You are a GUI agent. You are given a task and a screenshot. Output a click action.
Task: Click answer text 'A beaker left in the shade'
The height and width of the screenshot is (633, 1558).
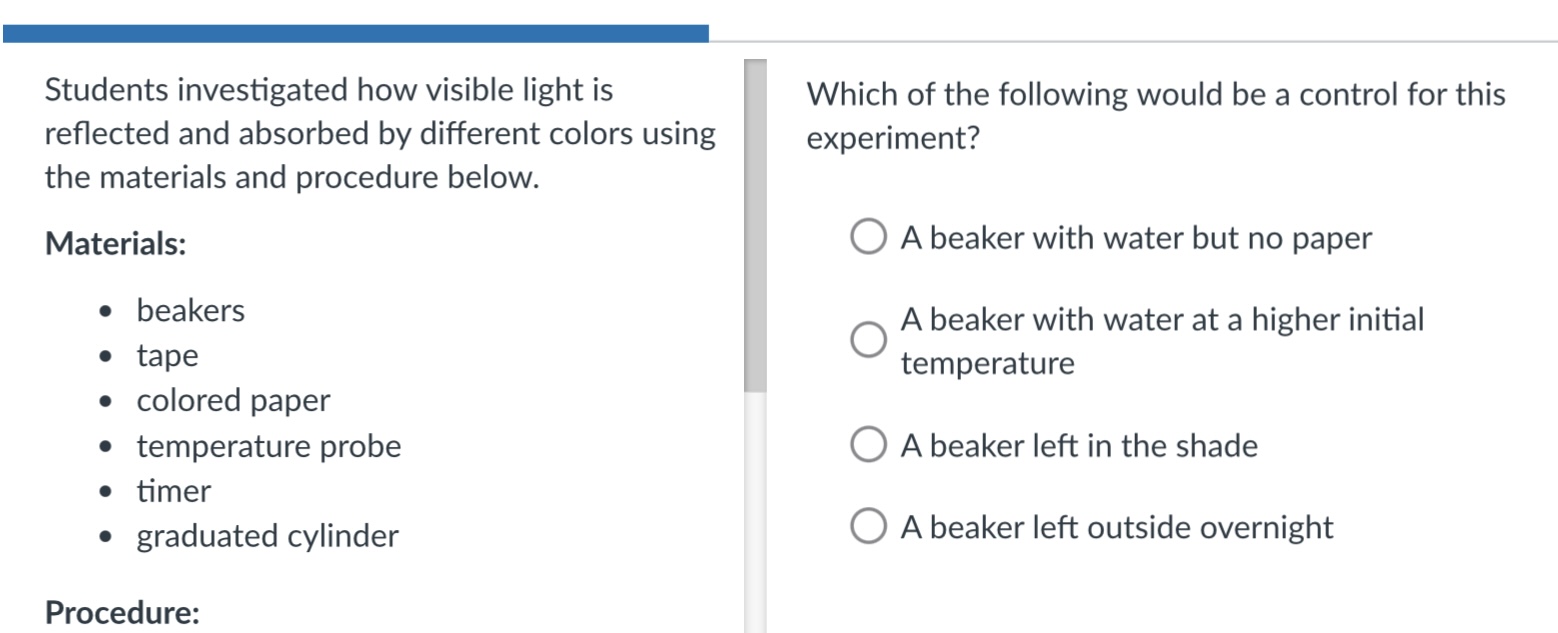pyautogui.click(x=1079, y=446)
